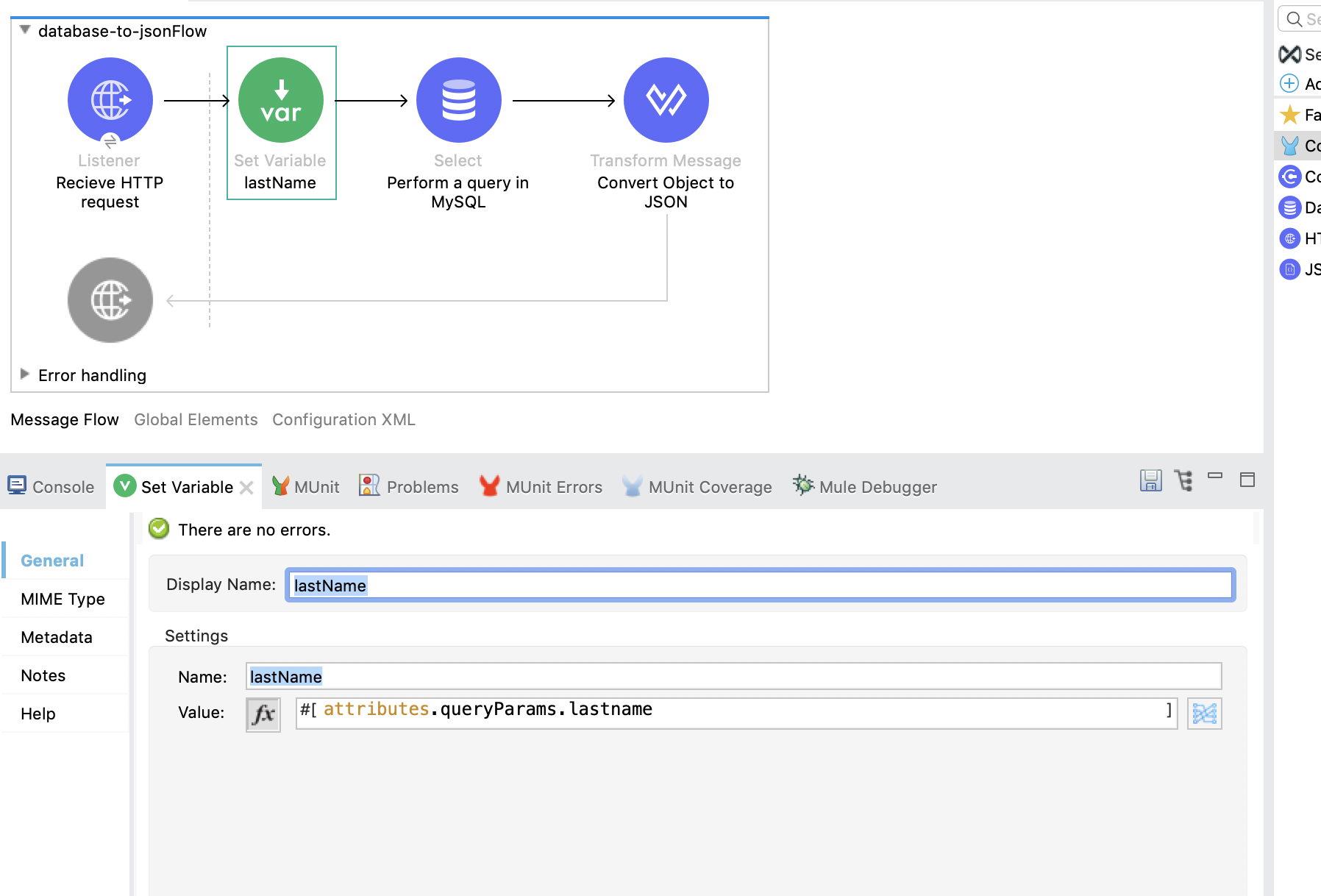Image resolution: width=1321 pixels, height=896 pixels.
Task: Open the Problems view tab
Action: [x=408, y=486]
